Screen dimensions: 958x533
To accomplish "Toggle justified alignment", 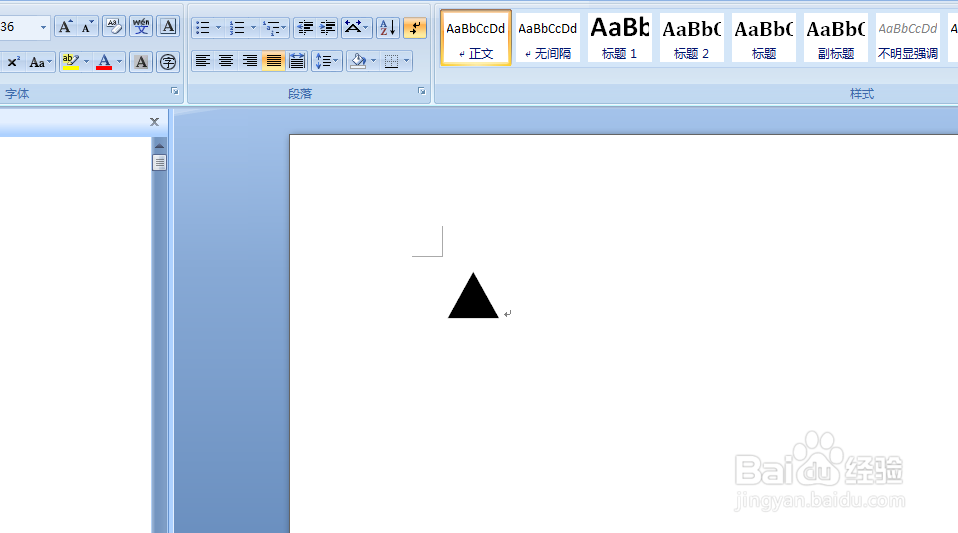I will pos(273,61).
